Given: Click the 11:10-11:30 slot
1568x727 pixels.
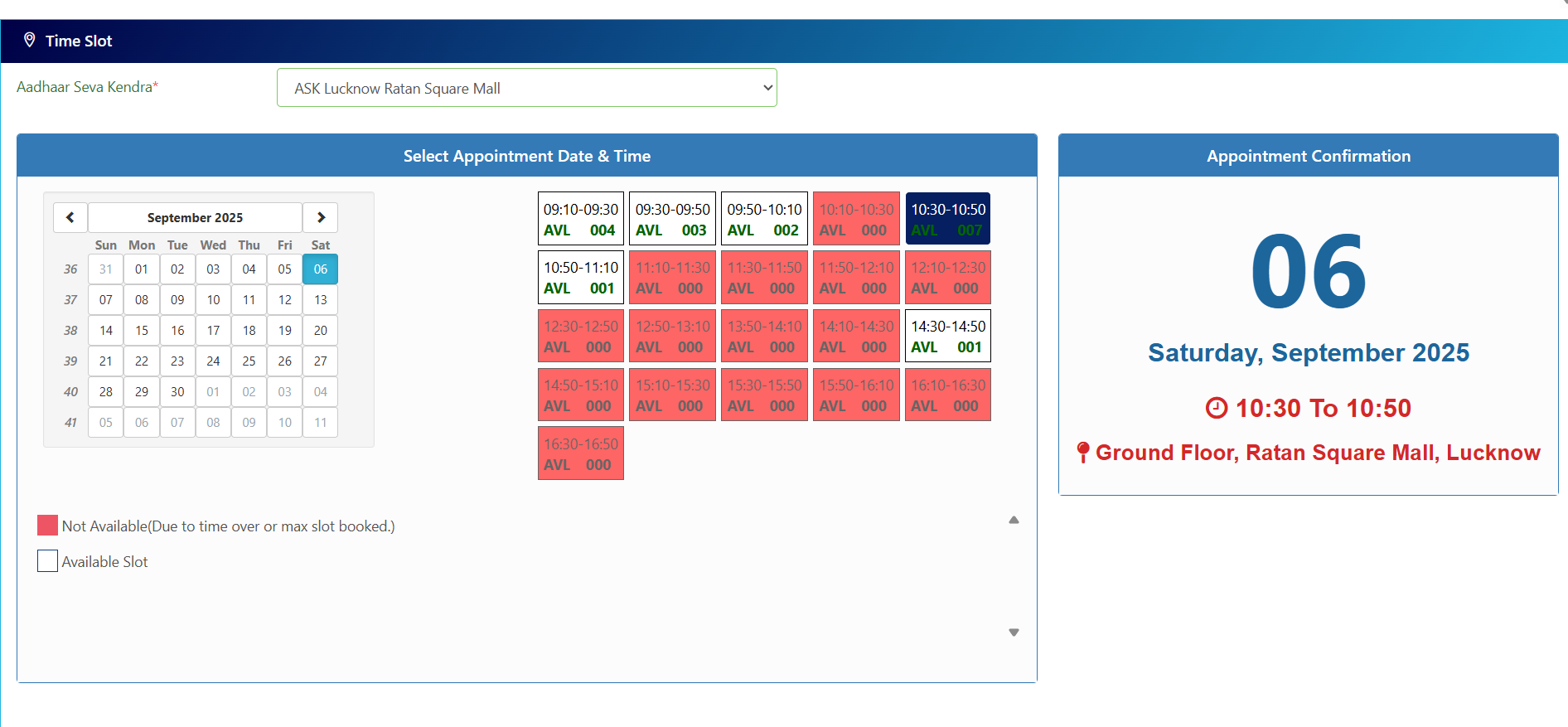Looking at the screenshot, I should coord(673,278).
